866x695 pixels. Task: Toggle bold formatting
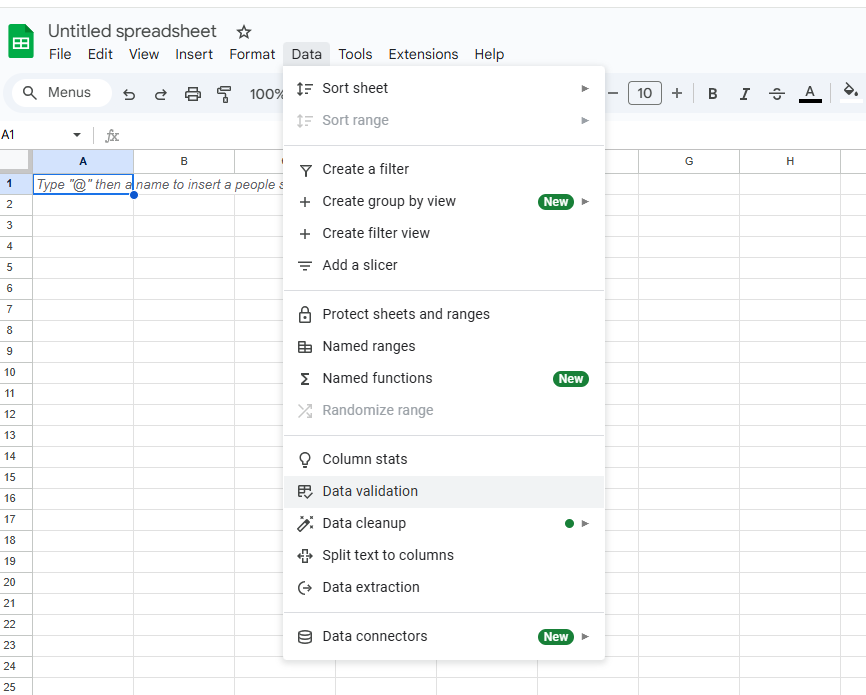tap(713, 94)
